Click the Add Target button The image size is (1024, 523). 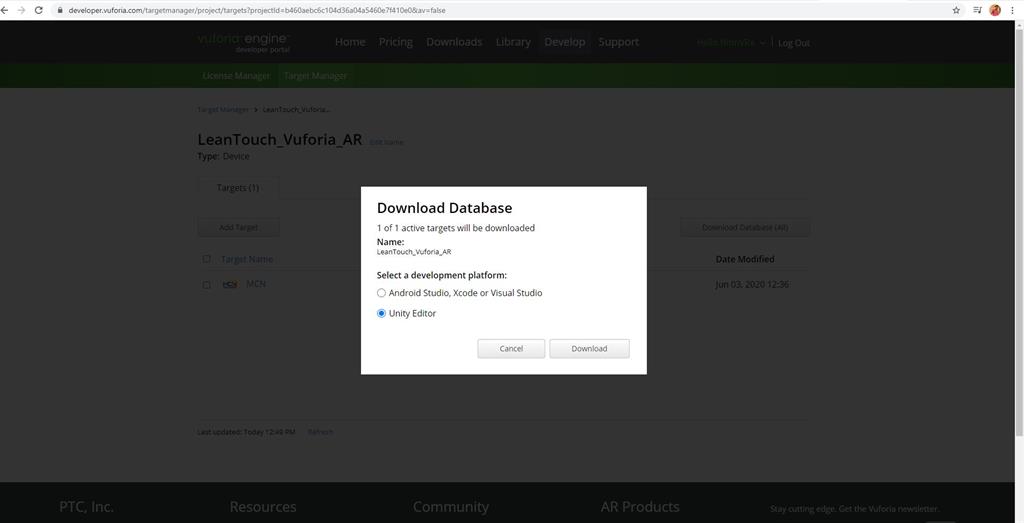tap(238, 227)
